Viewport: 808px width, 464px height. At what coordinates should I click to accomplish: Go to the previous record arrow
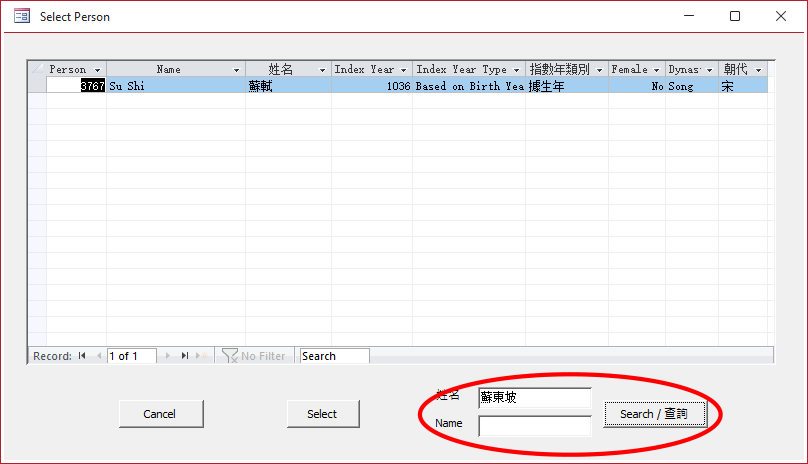point(98,356)
